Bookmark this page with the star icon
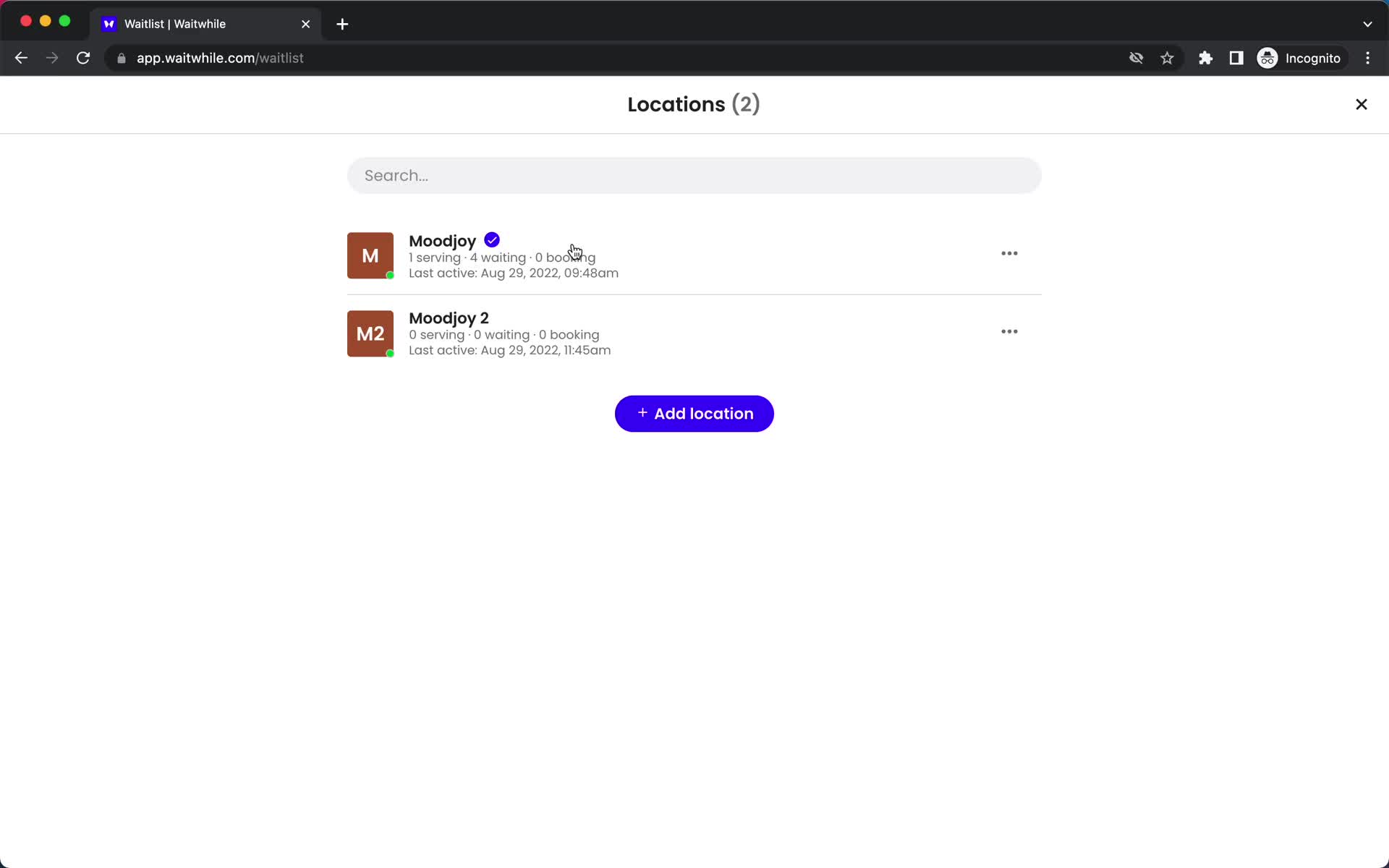Viewport: 1389px width, 868px height. tap(1167, 58)
